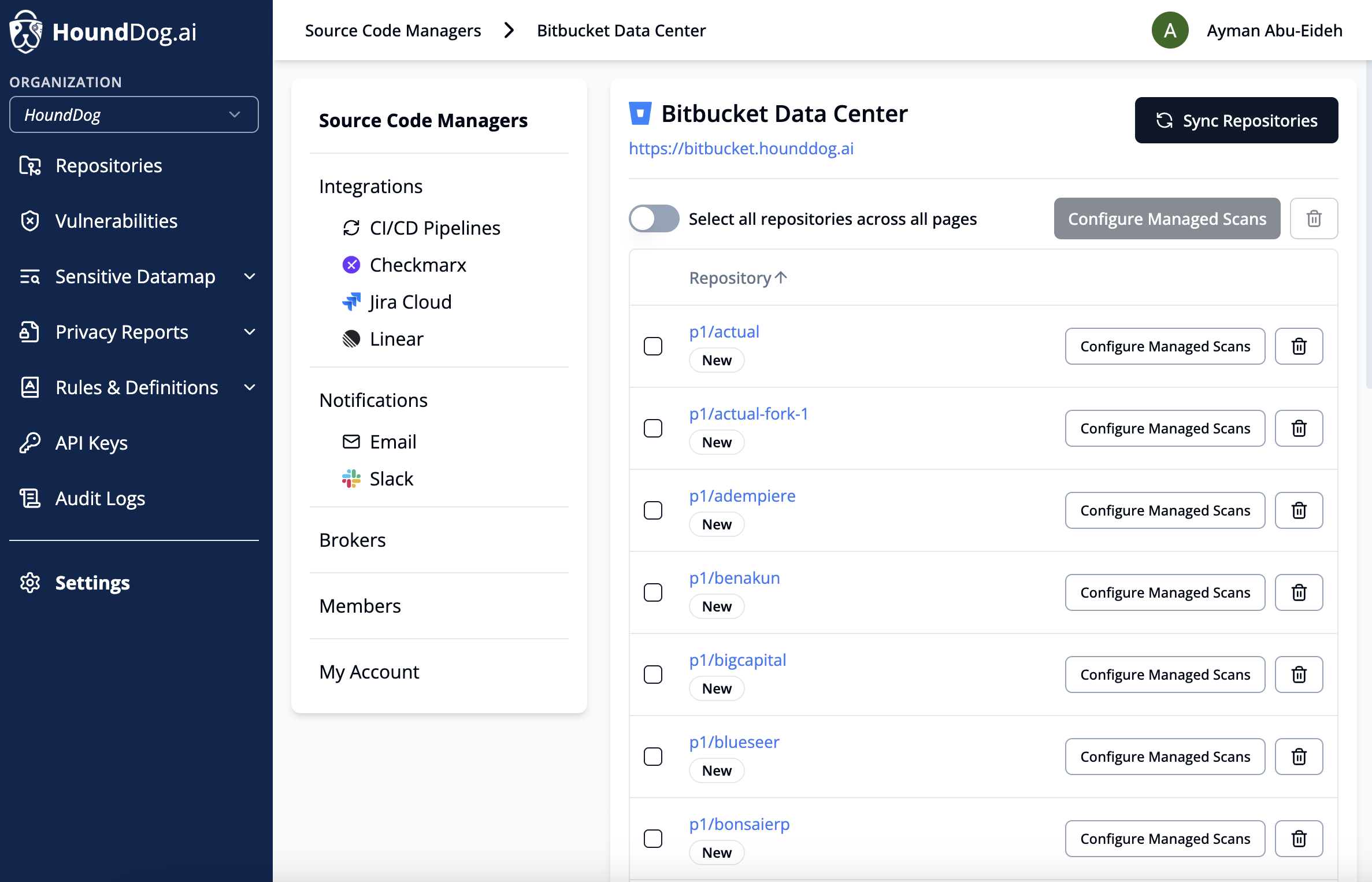The height and width of the screenshot is (882, 1372).
Task: Click the user avatar with letter A
Action: [x=1170, y=30]
